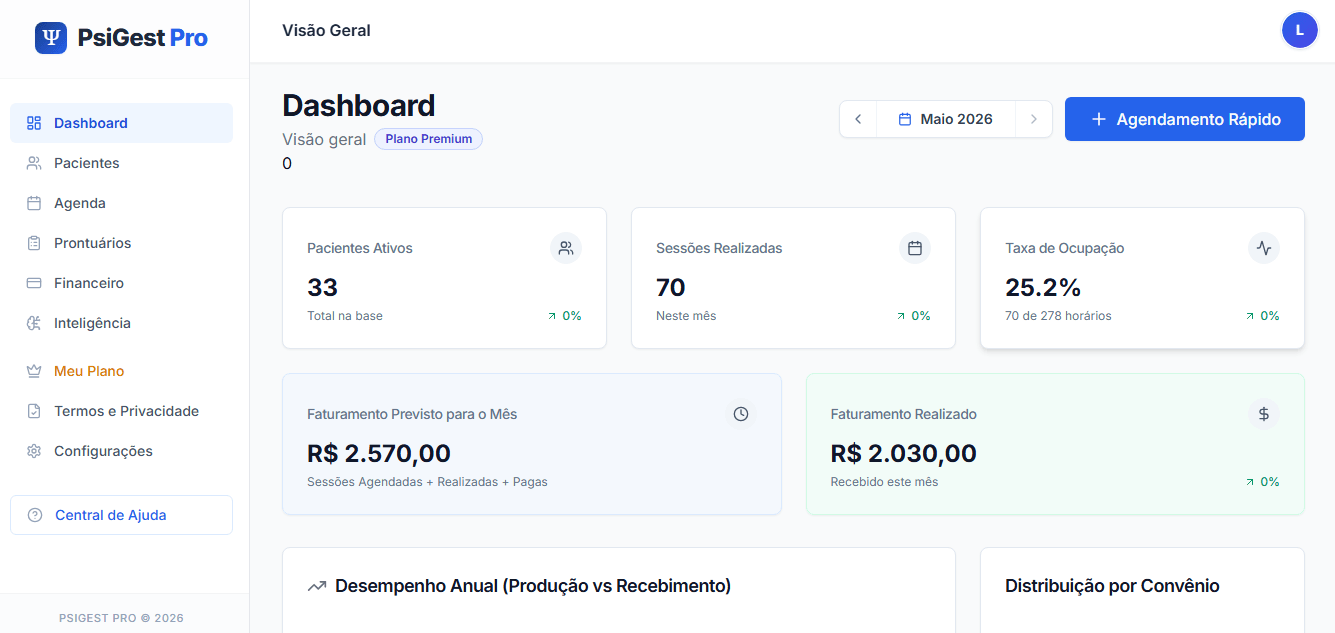This screenshot has width=1335, height=633.
Task: Open Termos e Privacidade
Action: (x=121, y=411)
